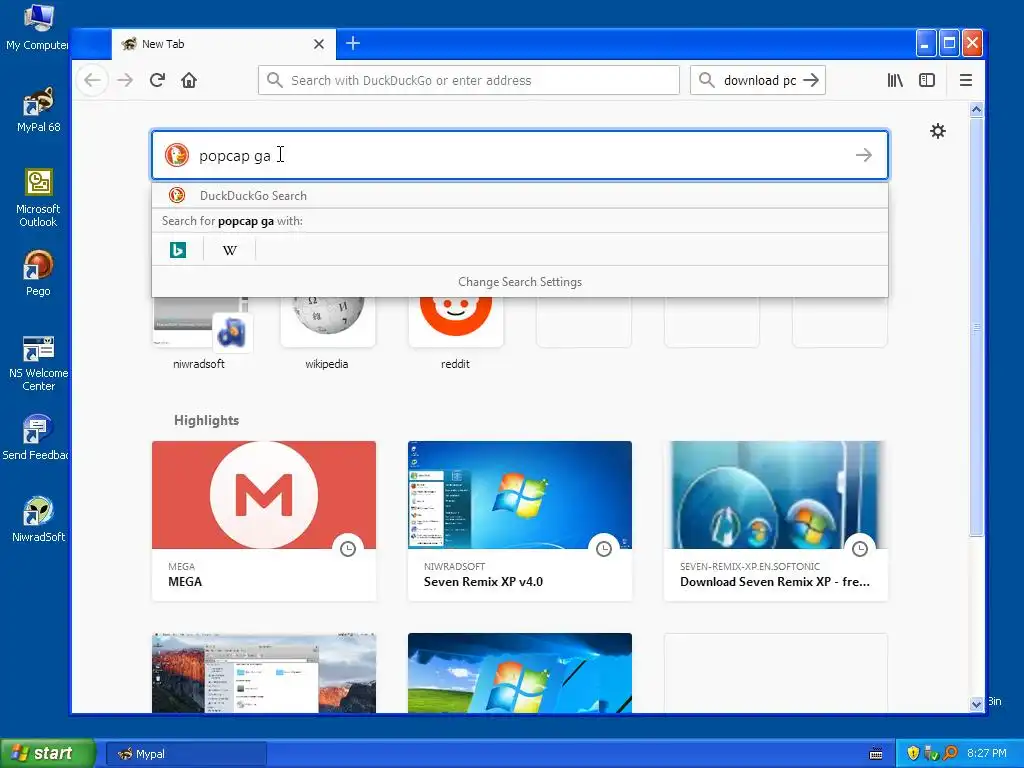Close the New Tab tab
The image size is (1024, 768).
319,44
